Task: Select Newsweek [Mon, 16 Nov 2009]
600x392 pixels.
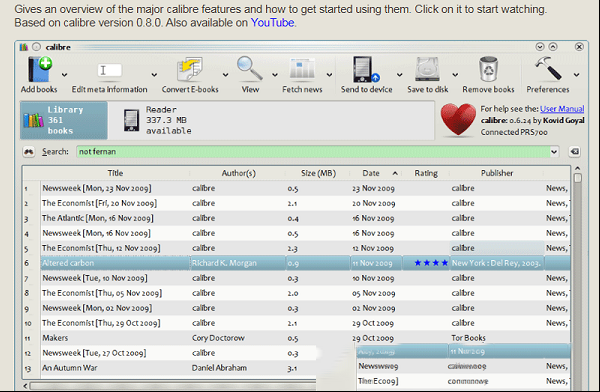Action: [x=96, y=233]
